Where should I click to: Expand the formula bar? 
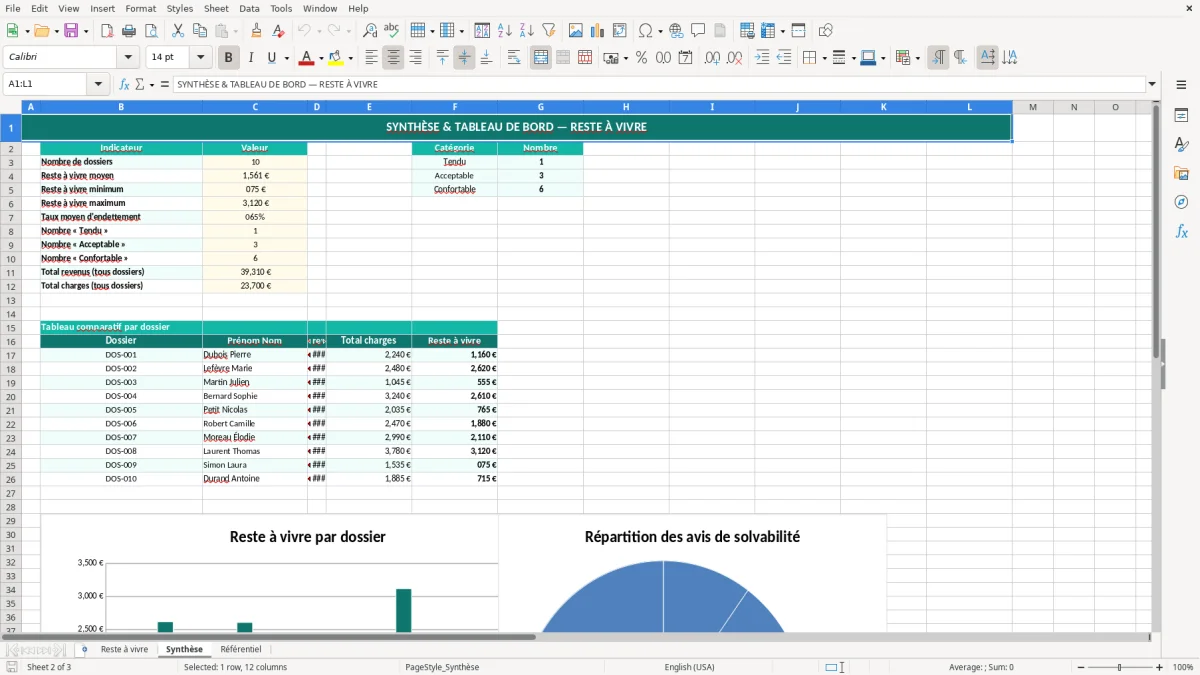pos(1152,85)
